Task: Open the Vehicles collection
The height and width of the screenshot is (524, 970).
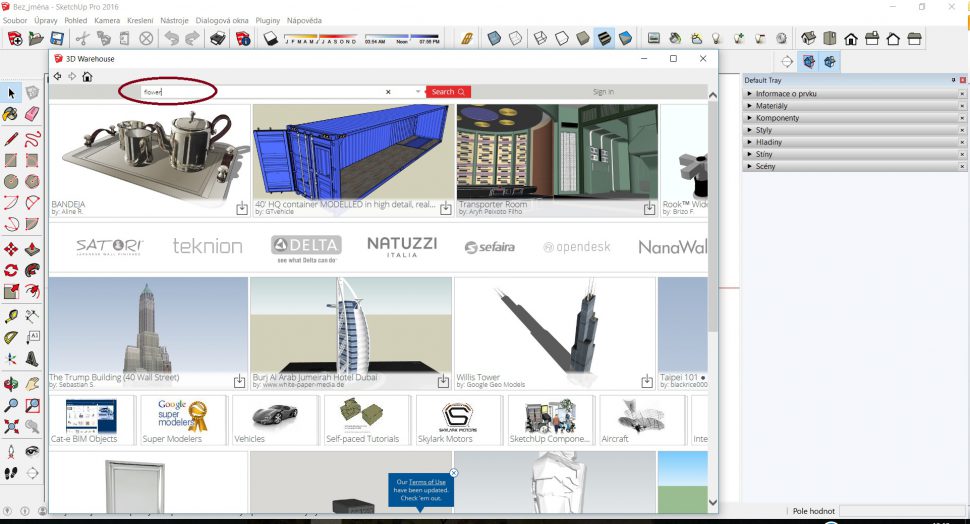Action: [x=275, y=420]
